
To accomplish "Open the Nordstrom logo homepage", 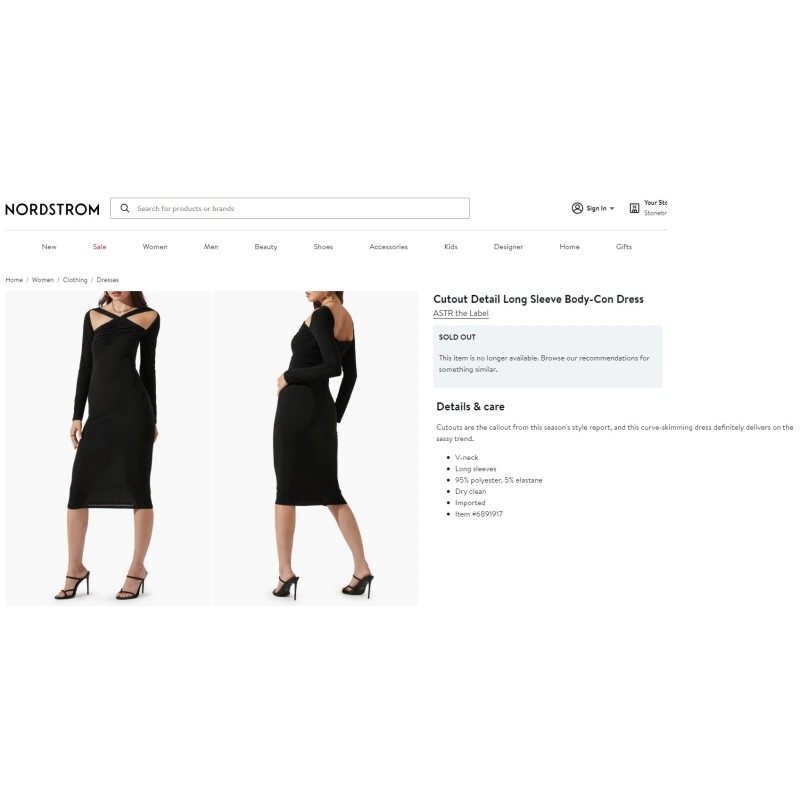I will click(52, 209).
